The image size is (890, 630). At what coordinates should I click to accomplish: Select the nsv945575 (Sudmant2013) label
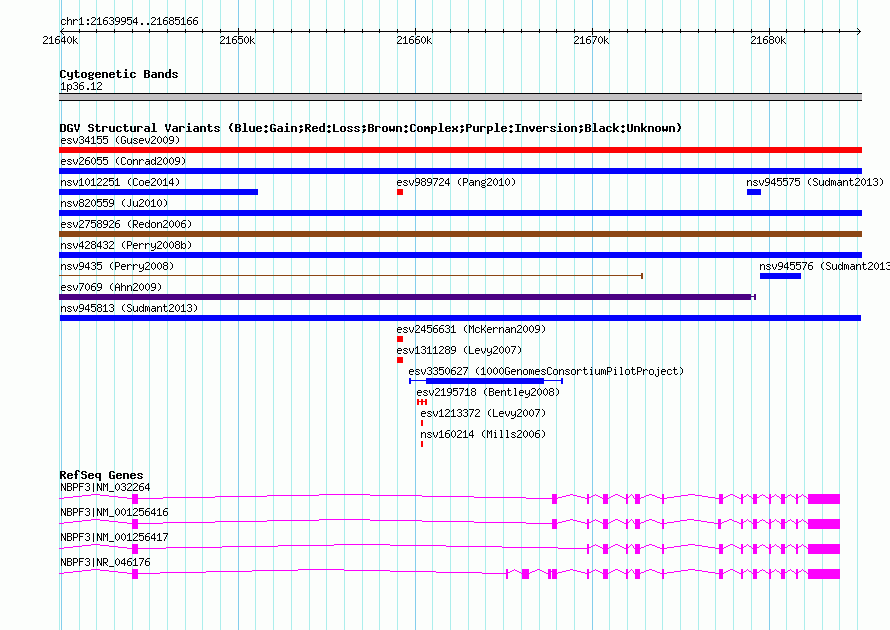[815, 182]
